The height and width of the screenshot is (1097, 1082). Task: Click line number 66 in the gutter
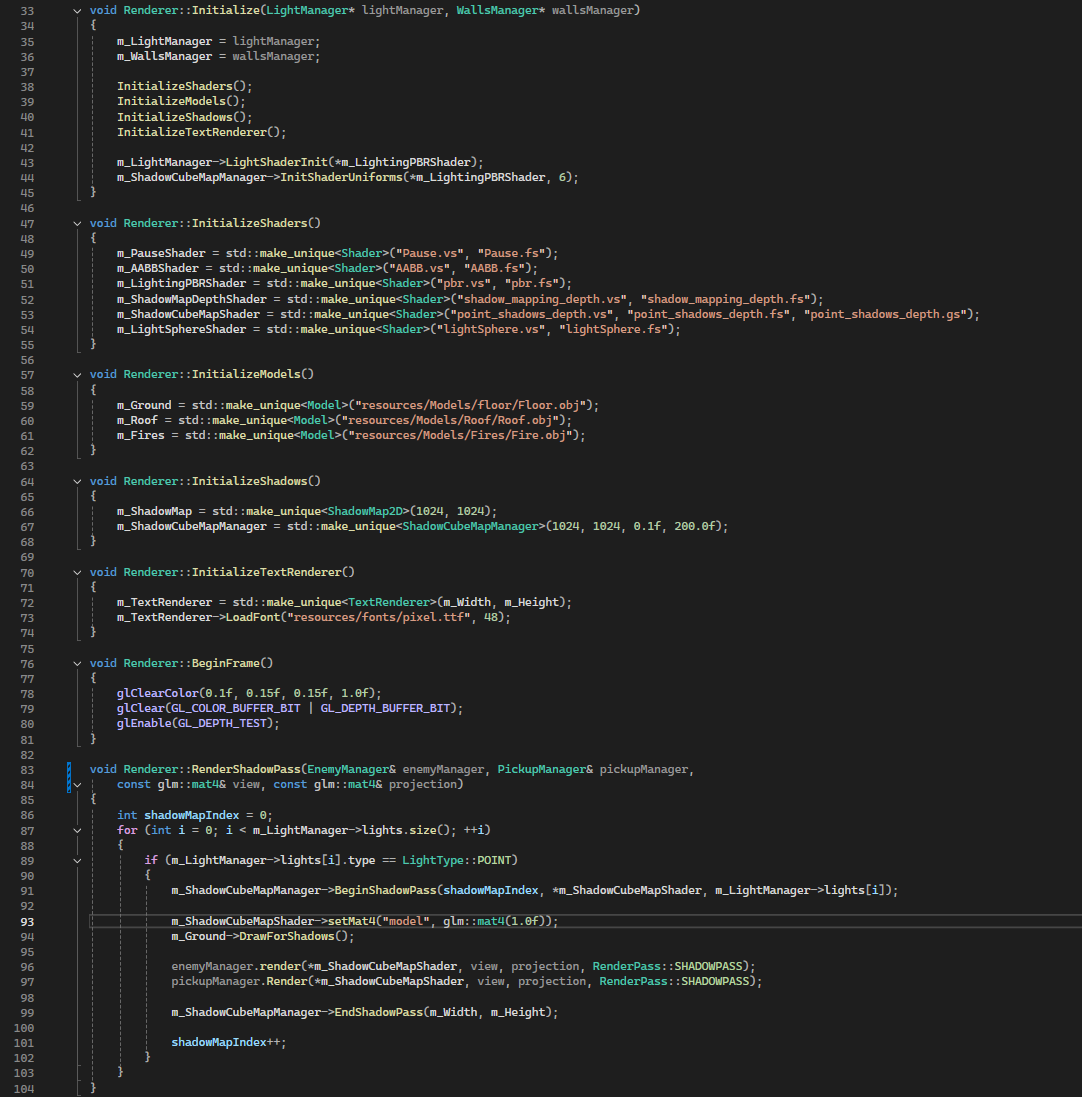(27, 511)
